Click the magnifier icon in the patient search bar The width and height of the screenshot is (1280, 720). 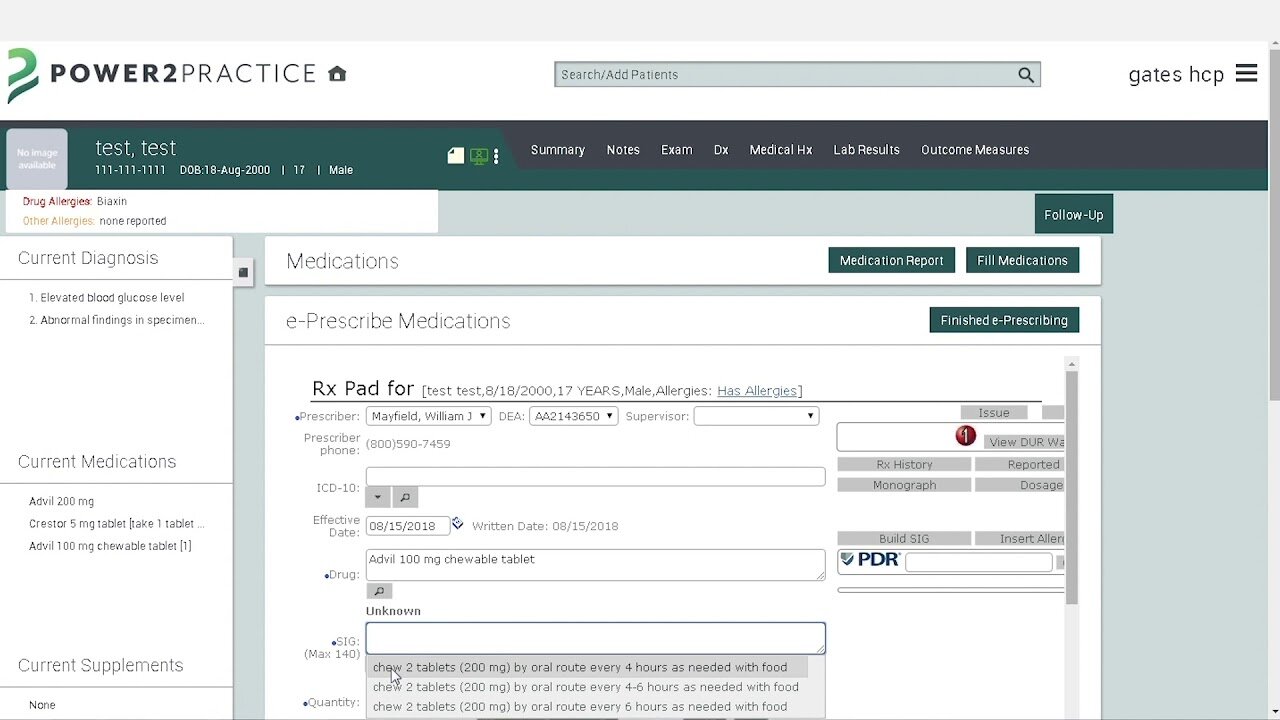point(1025,75)
